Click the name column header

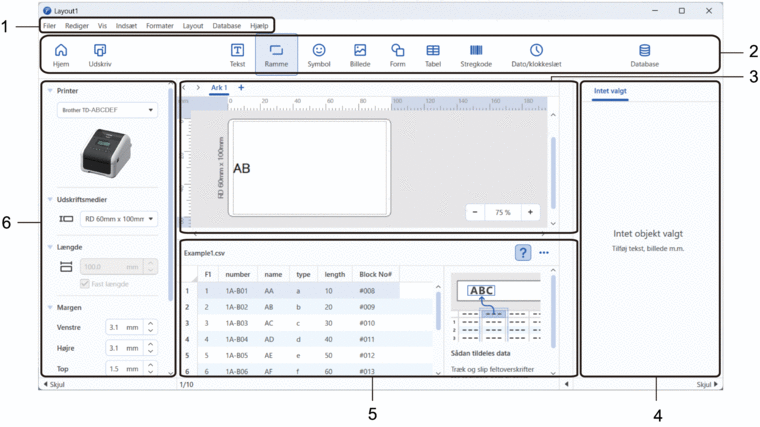coord(273,274)
